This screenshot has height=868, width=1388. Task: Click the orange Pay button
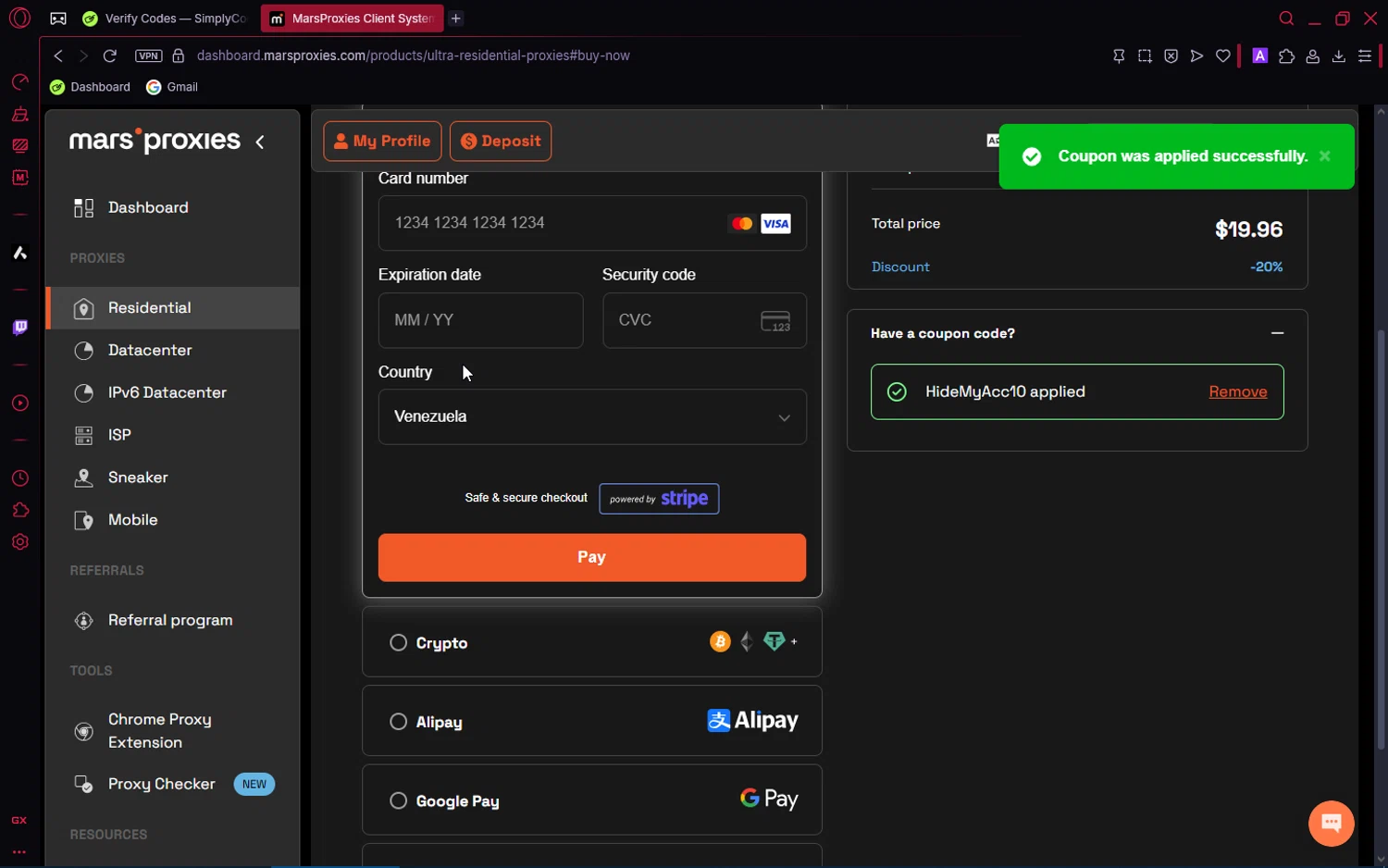pos(592,557)
